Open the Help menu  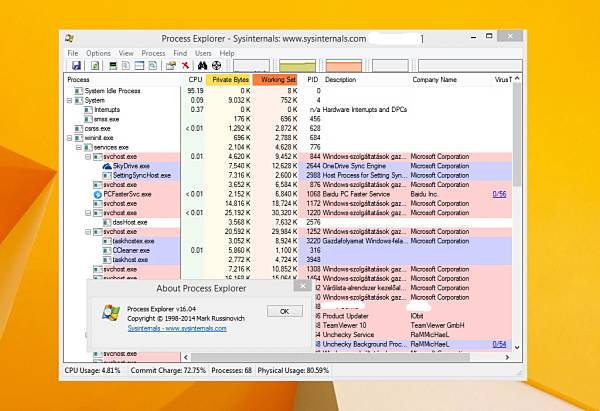coord(227,53)
